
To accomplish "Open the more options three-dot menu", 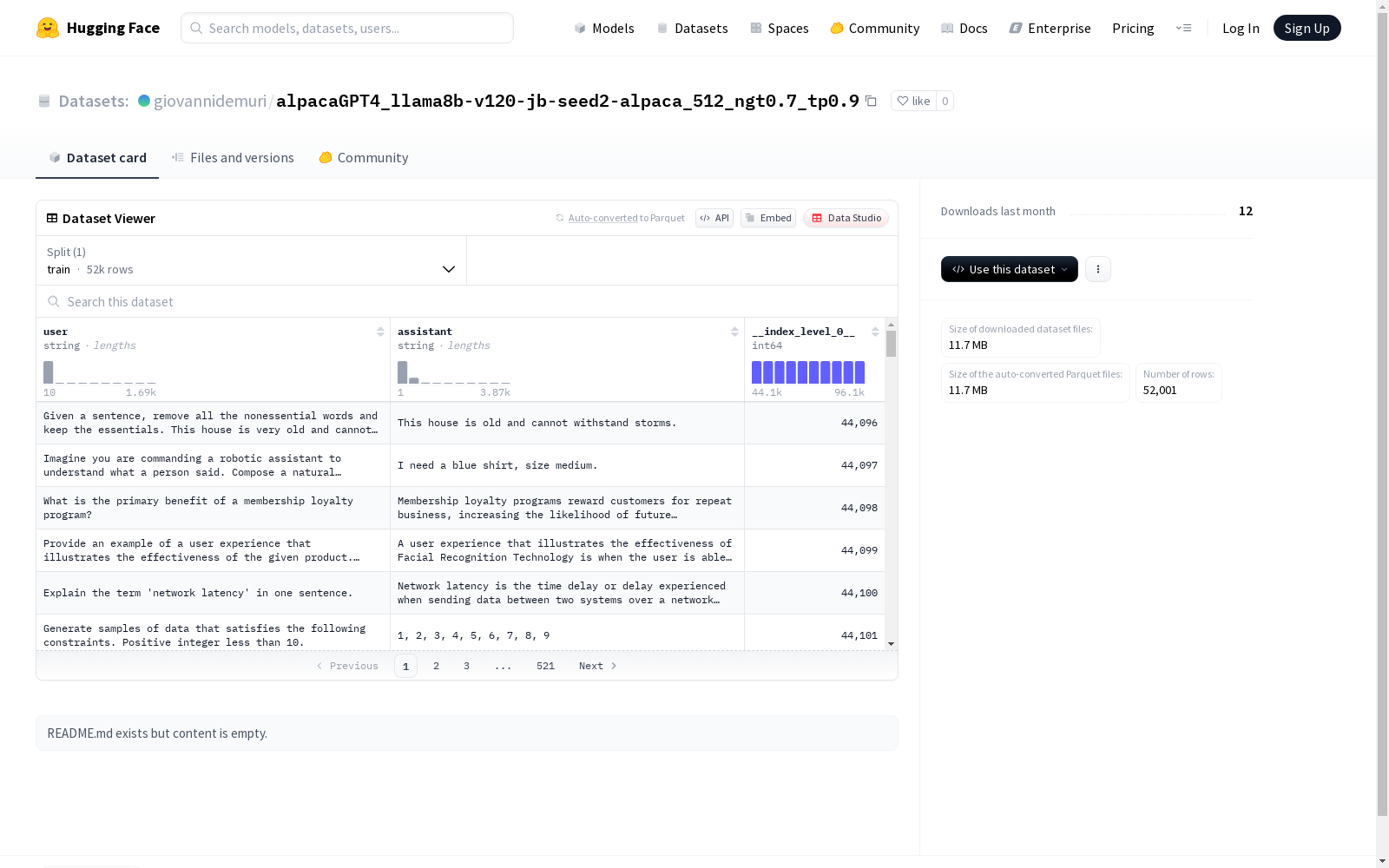I will pyautogui.click(x=1098, y=269).
